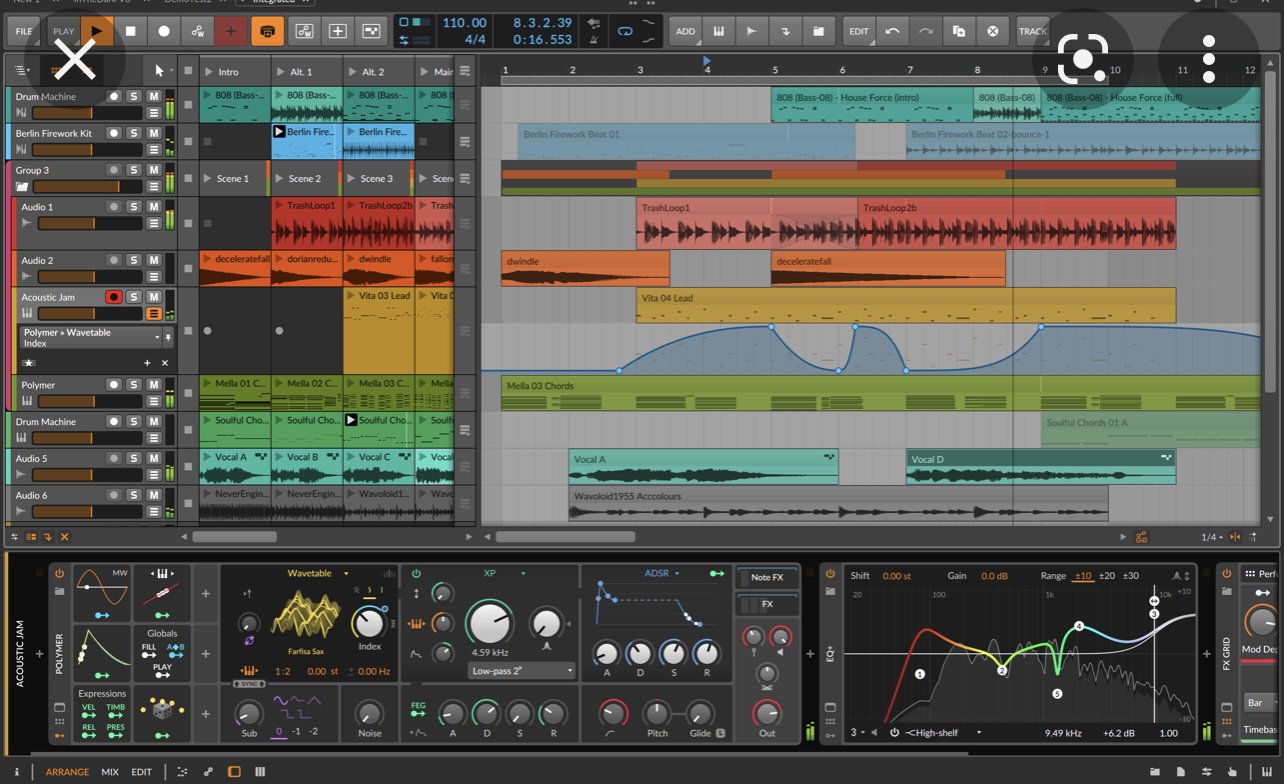
Task: Open Polymer » Wavetable Index lane dropdown
Action: tap(91, 337)
